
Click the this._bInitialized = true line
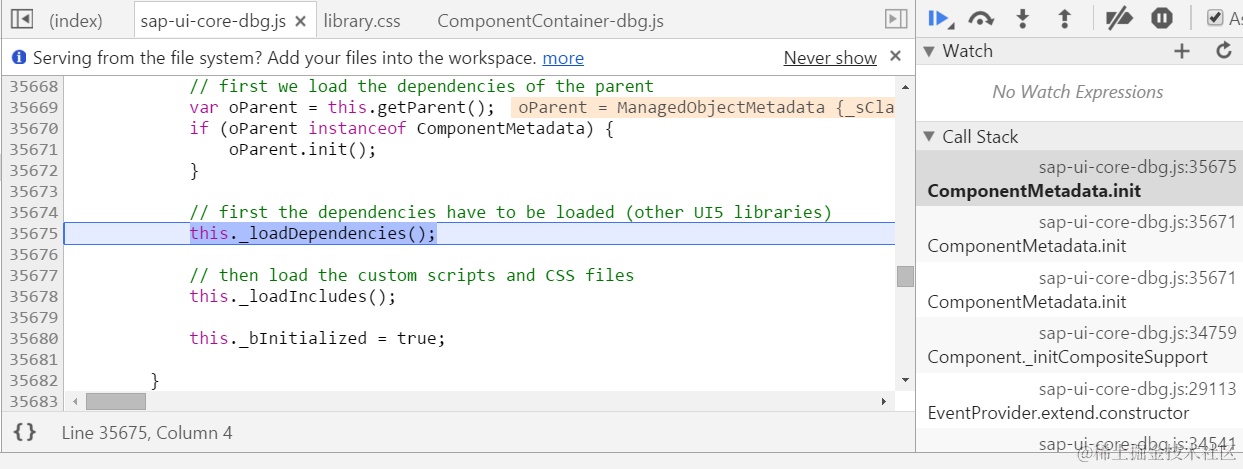coord(317,338)
